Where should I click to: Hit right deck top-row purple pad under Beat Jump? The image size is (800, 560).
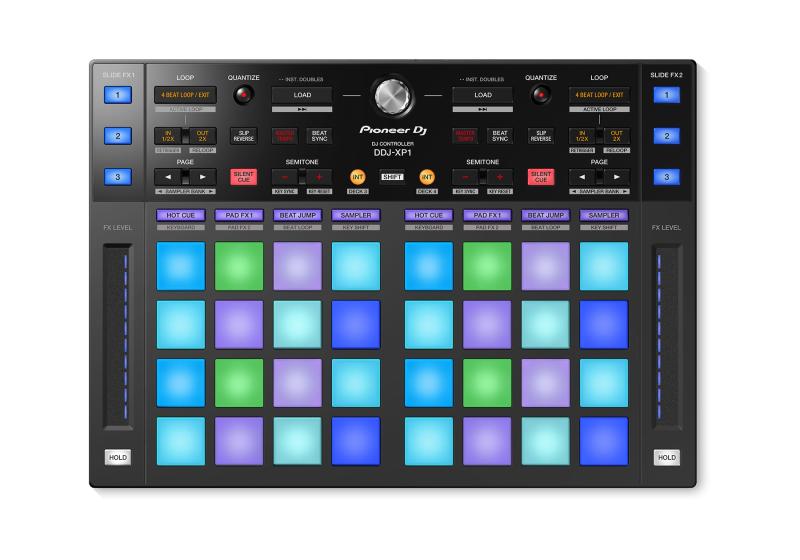click(x=545, y=266)
